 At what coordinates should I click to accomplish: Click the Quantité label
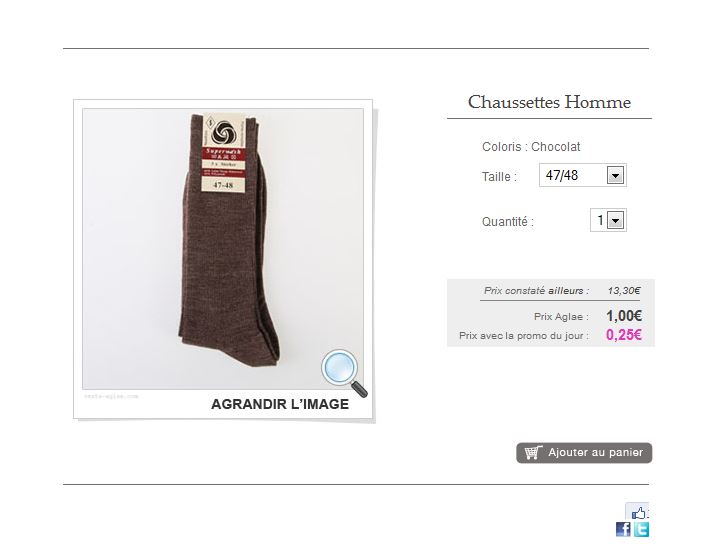(x=508, y=222)
